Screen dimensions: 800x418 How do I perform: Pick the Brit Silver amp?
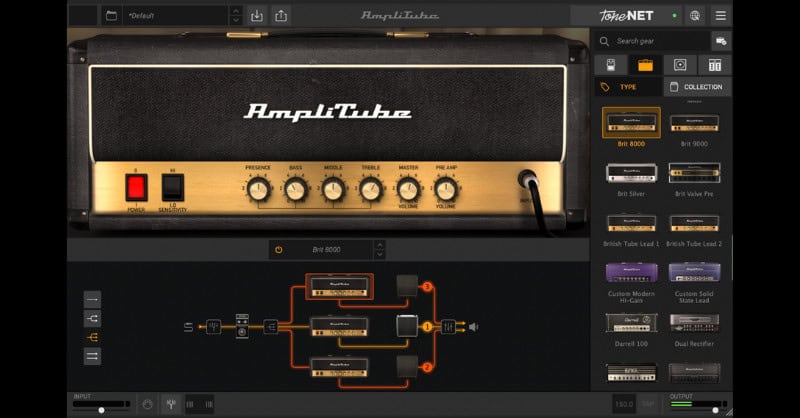coord(631,173)
